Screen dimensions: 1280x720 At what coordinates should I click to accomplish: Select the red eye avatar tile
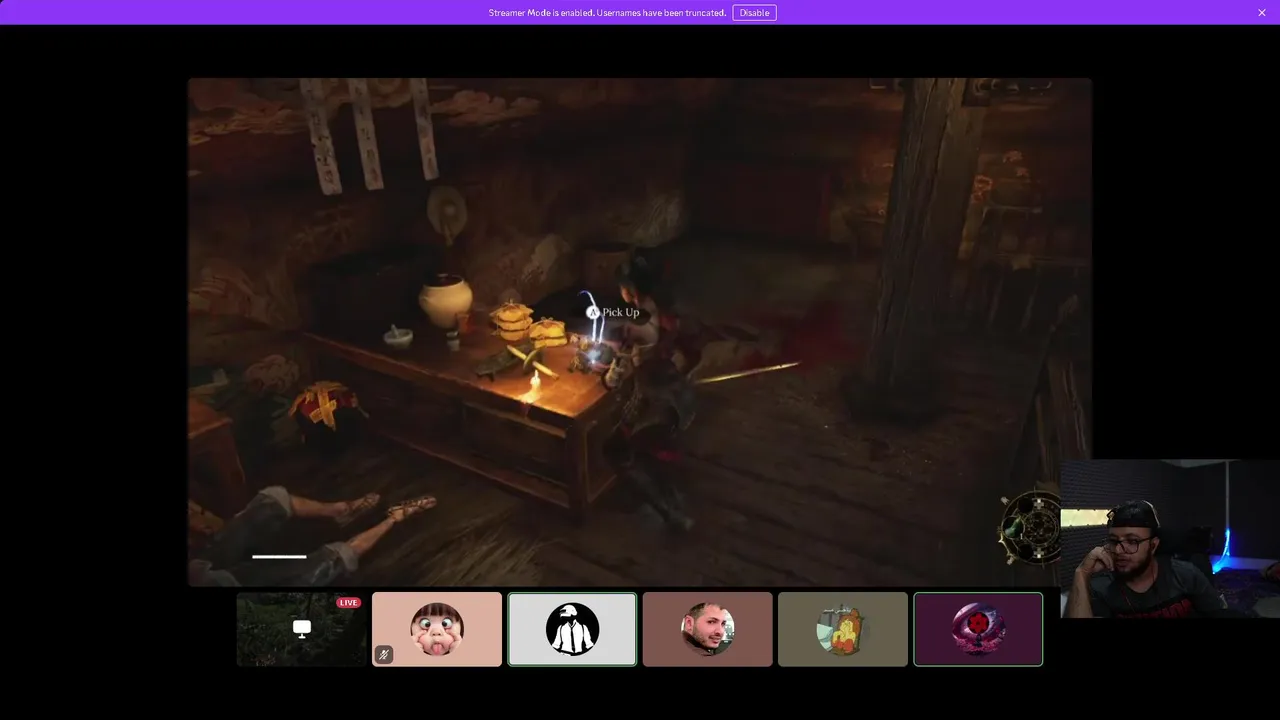click(x=978, y=629)
